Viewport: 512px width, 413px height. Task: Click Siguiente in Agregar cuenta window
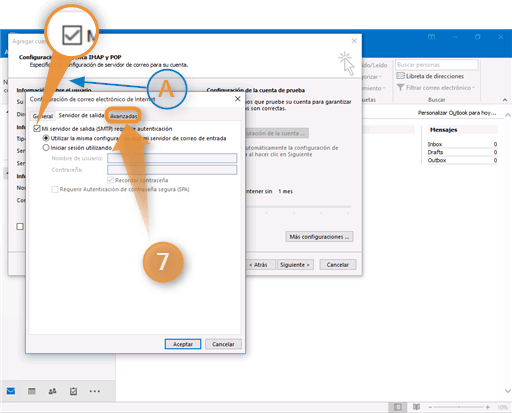pyautogui.click(x=295, y=265)
